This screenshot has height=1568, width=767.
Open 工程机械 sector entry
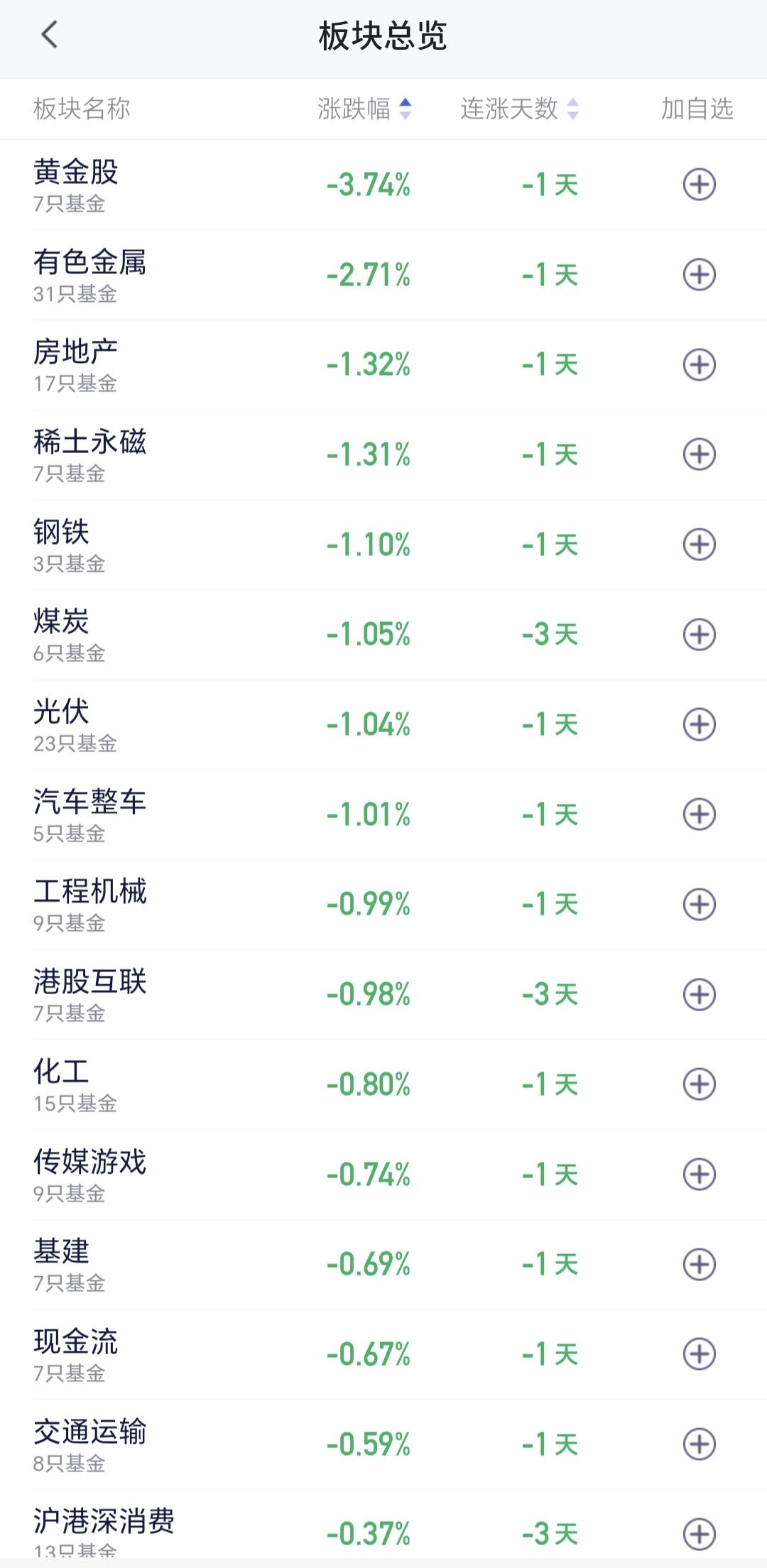(383, 904)
